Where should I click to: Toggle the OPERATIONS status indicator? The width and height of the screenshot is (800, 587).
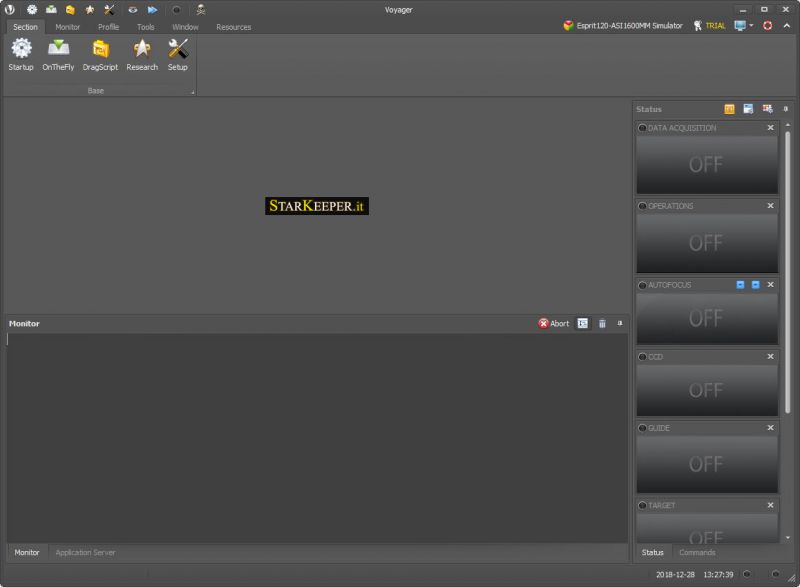[x=642, y=206]
